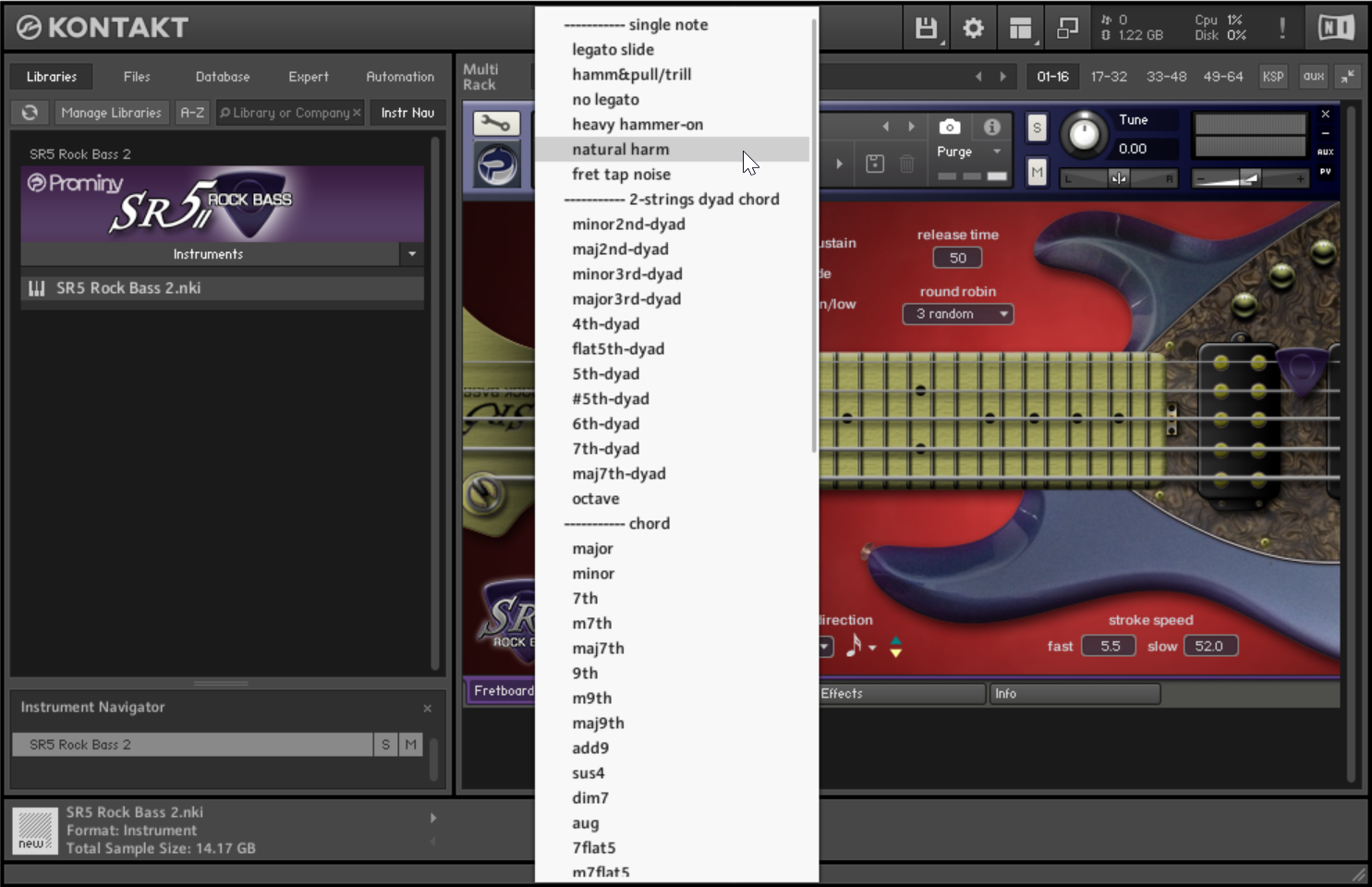Screen dimensions: 1372x887
Task: Click the info view icon
Action: point(992,127)
